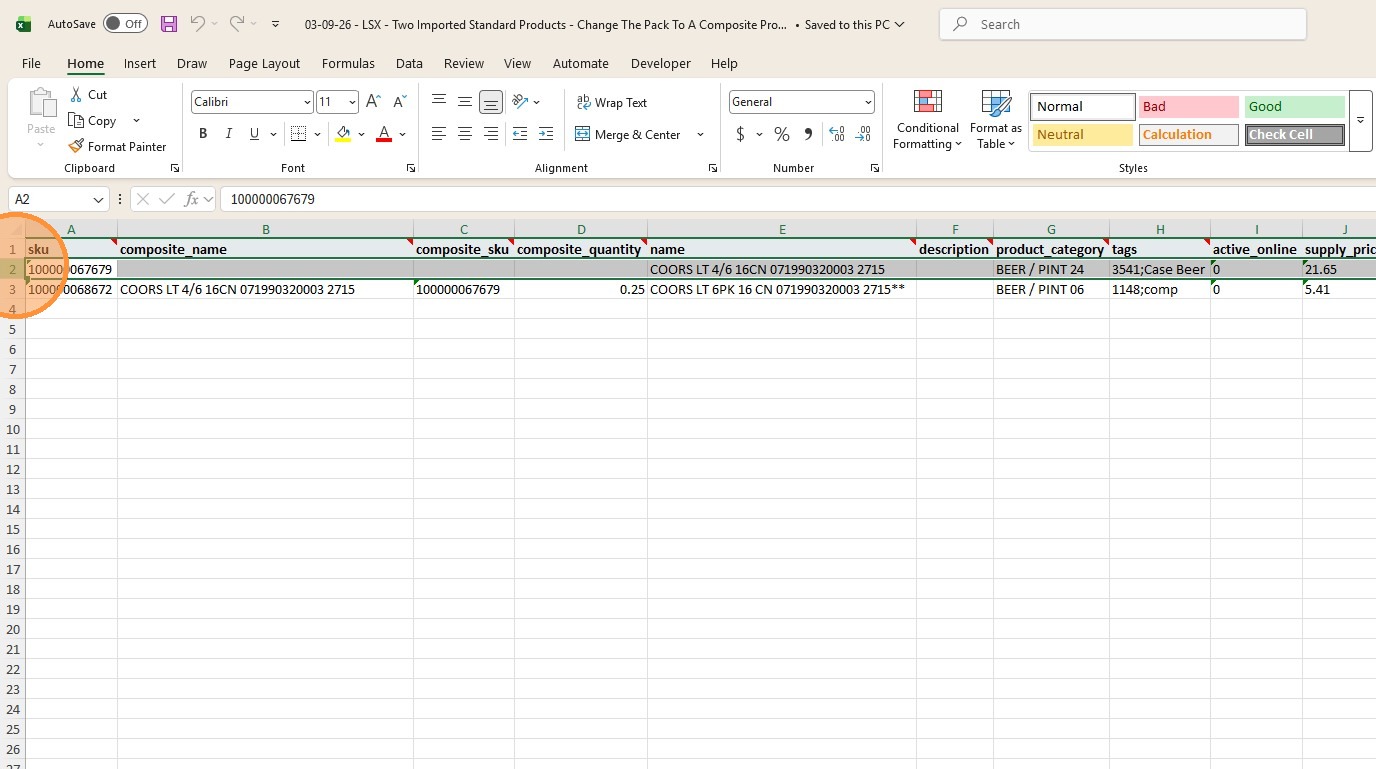Open Font group dialog launcher

click(x=410, y=169)
